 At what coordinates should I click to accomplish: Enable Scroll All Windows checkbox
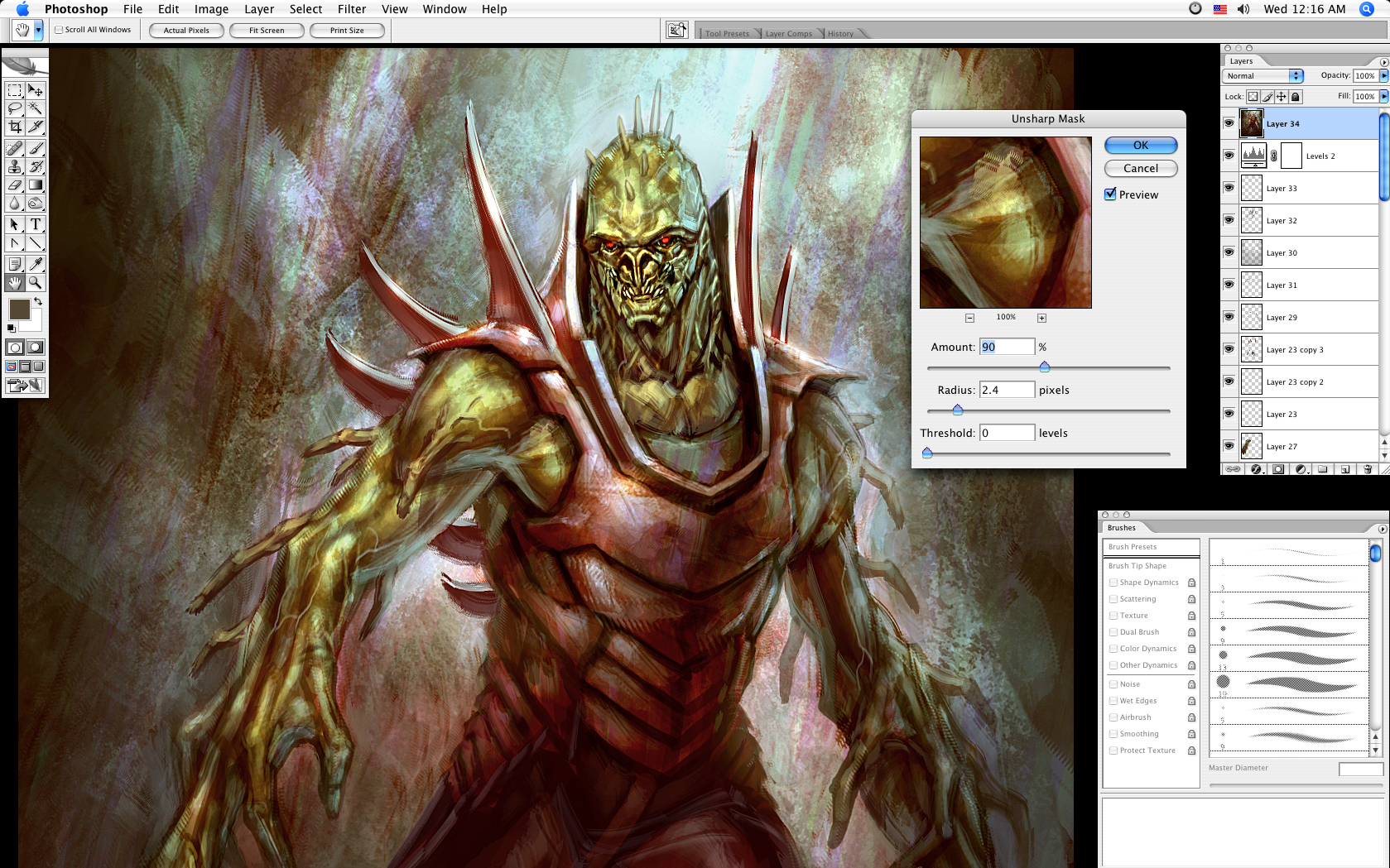point(59,30)
